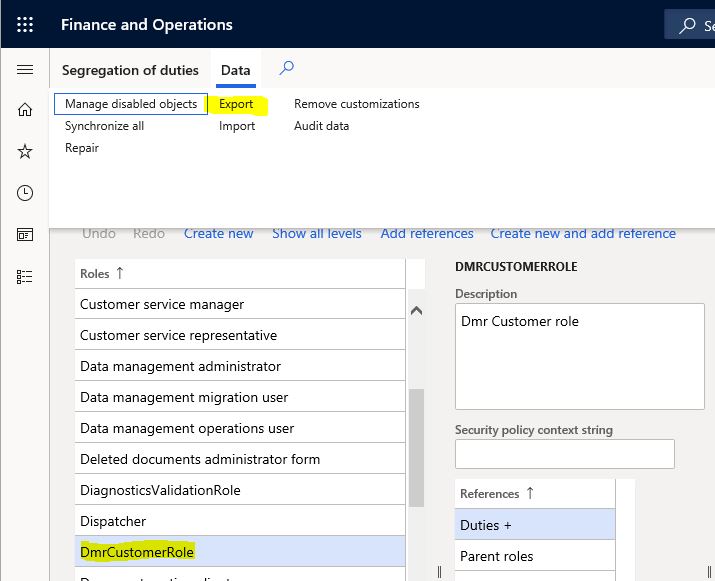
Task: Select Customer service representative role
Action: (x=240, y=335)
